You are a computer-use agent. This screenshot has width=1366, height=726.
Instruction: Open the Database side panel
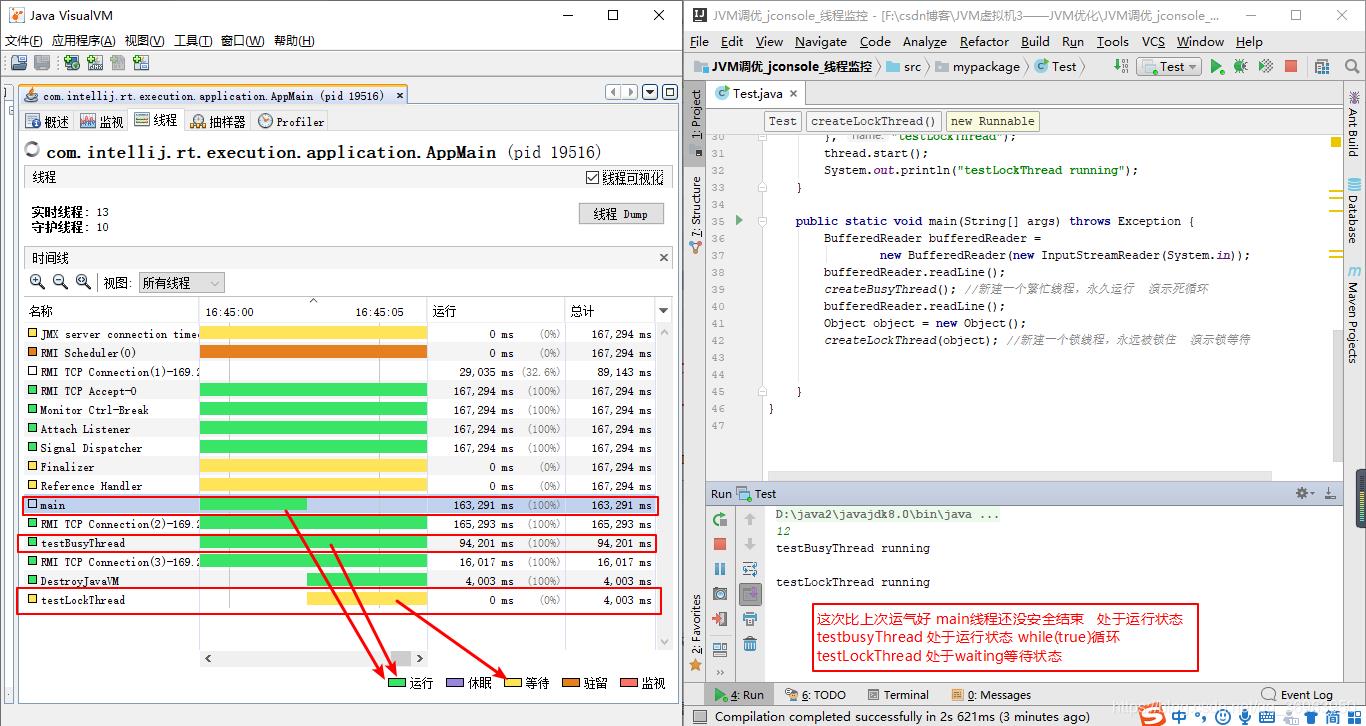(x=1353, y=210)
